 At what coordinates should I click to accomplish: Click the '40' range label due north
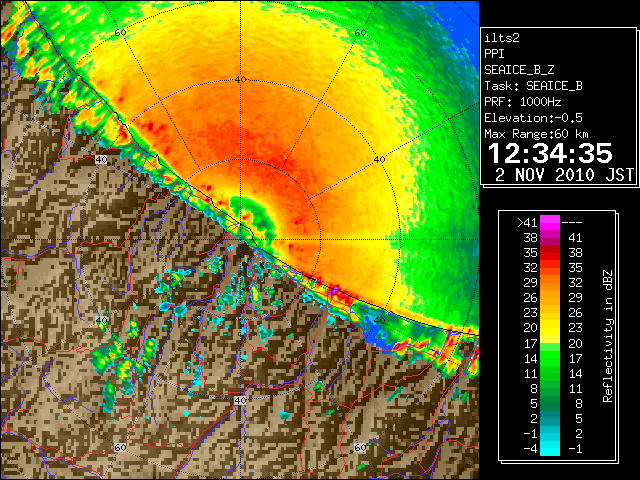coord(240,80)
